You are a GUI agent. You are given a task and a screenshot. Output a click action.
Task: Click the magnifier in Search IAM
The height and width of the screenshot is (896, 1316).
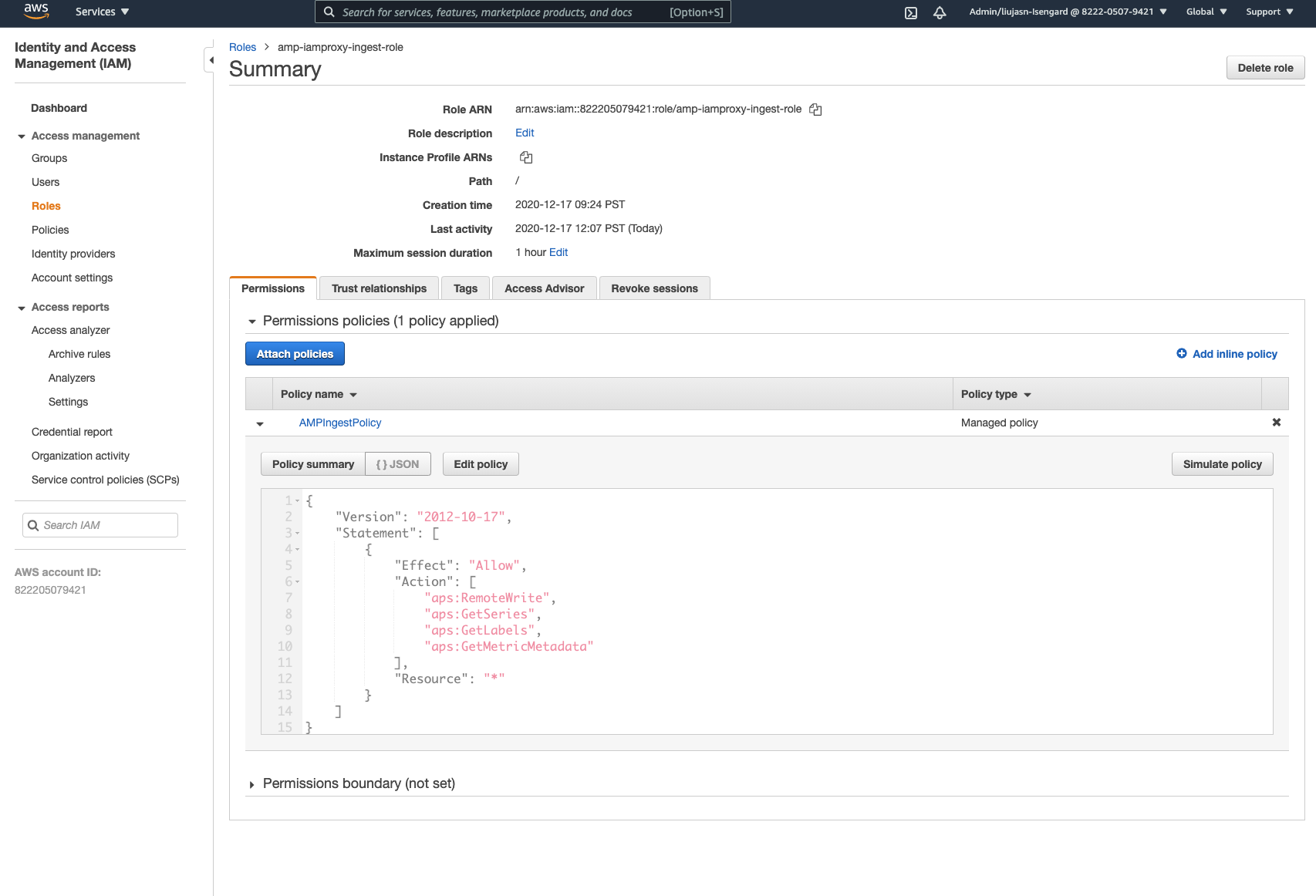[33, 525]
